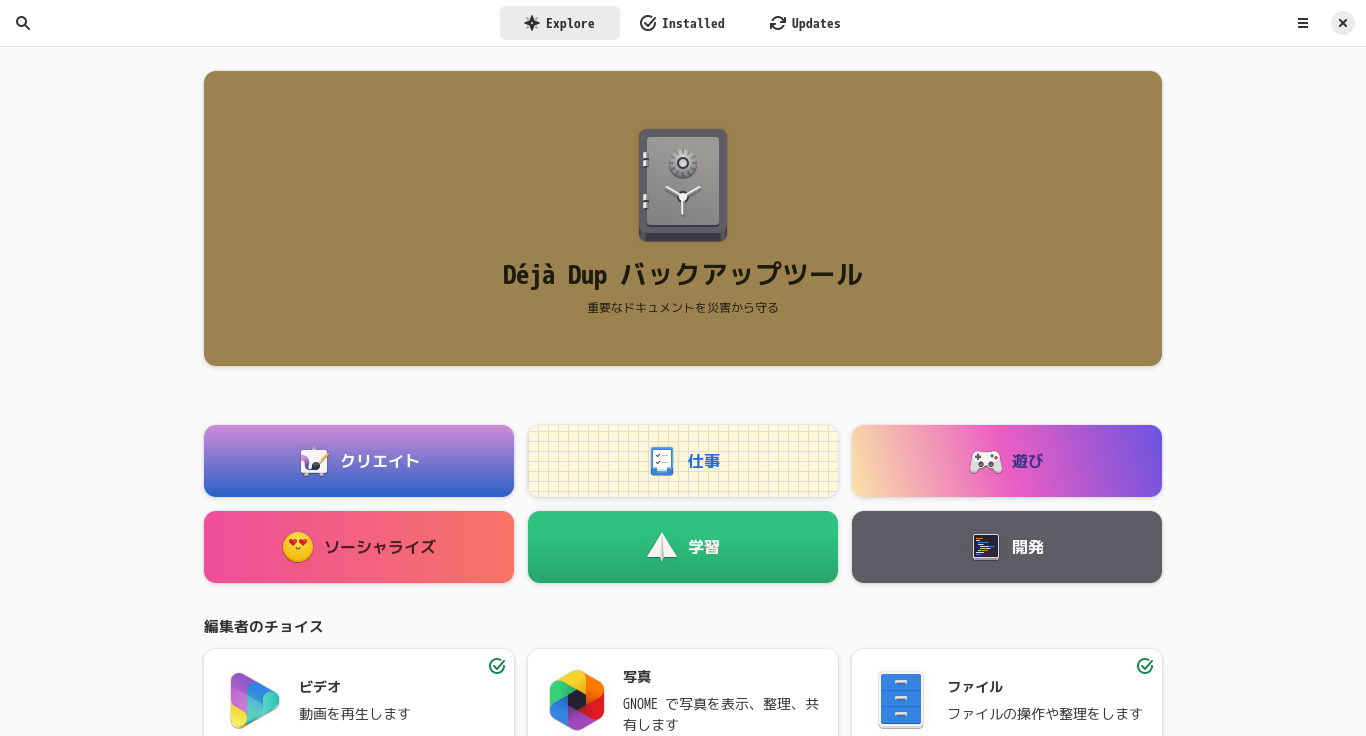
Task: Click the game controller icon in 遊び
Action: pyautogui.click(x=986, y=462)
